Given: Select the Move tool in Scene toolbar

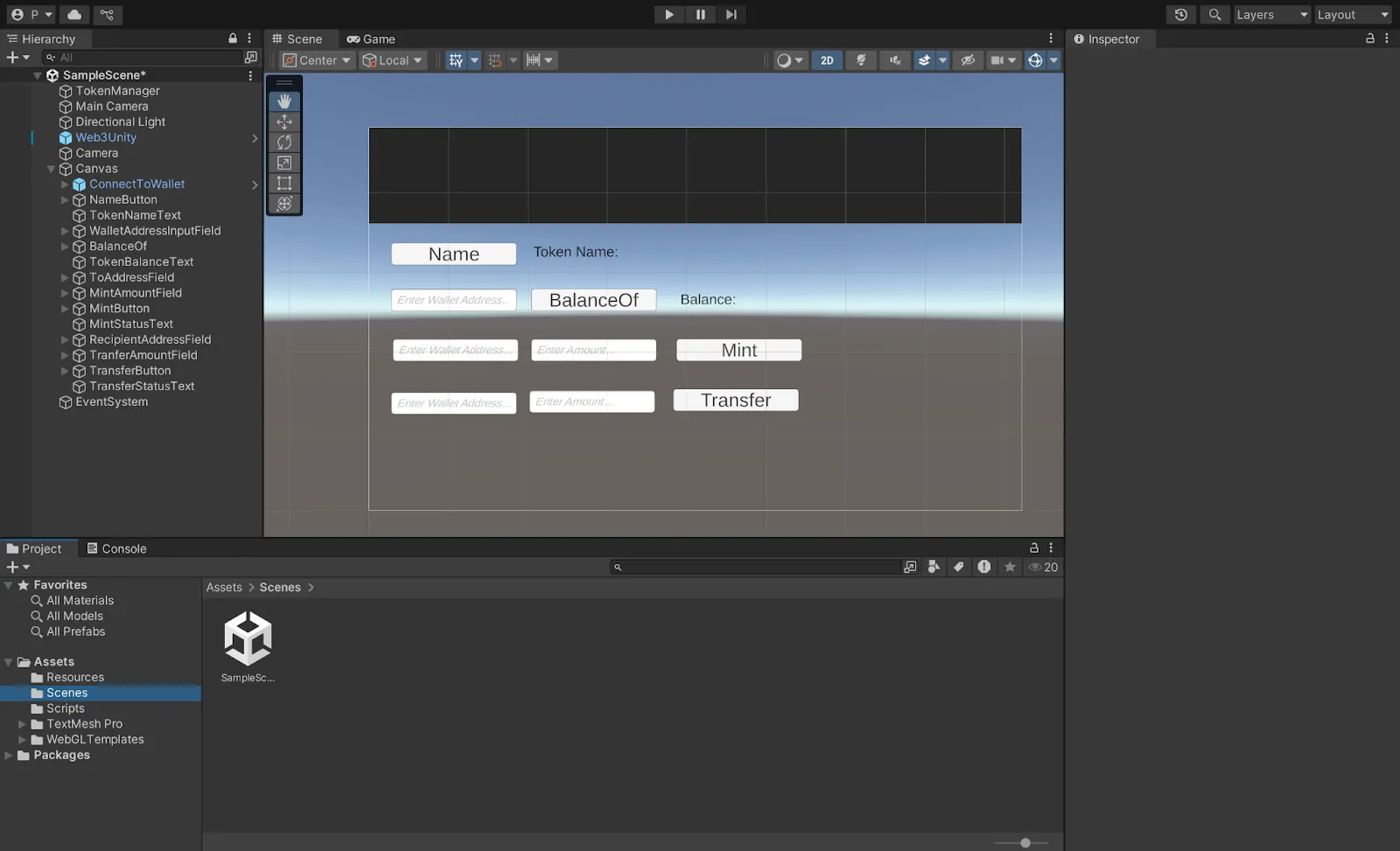Looking at the screenshot, I should pos(284,122).
